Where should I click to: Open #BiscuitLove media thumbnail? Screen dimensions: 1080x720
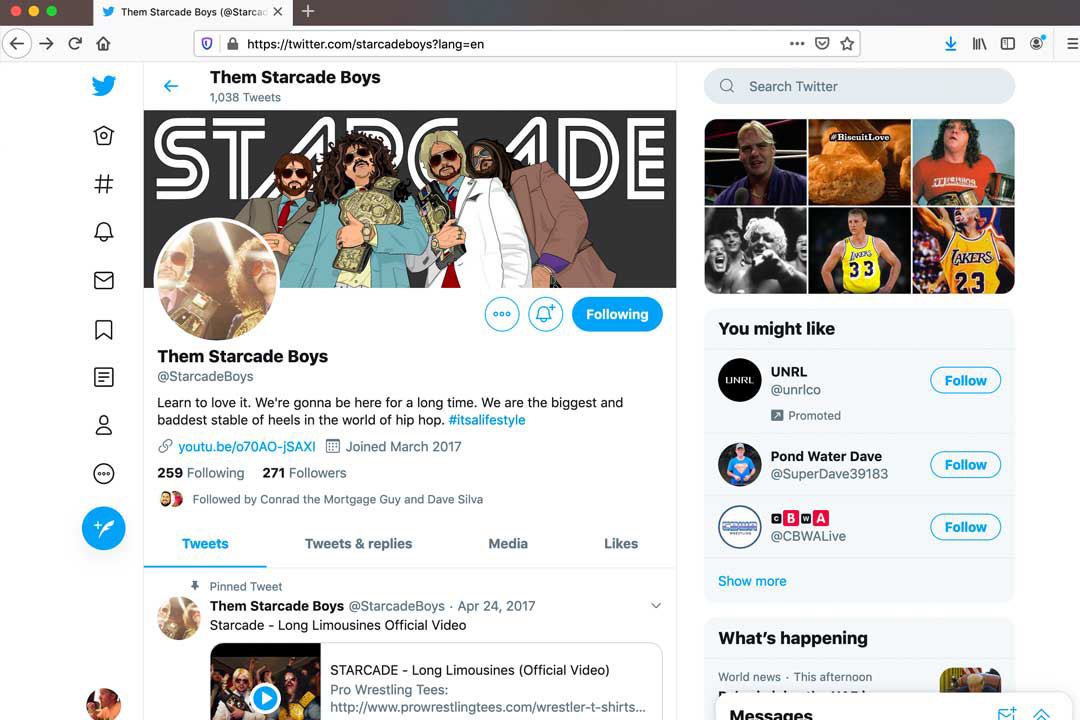click(859, 162)
